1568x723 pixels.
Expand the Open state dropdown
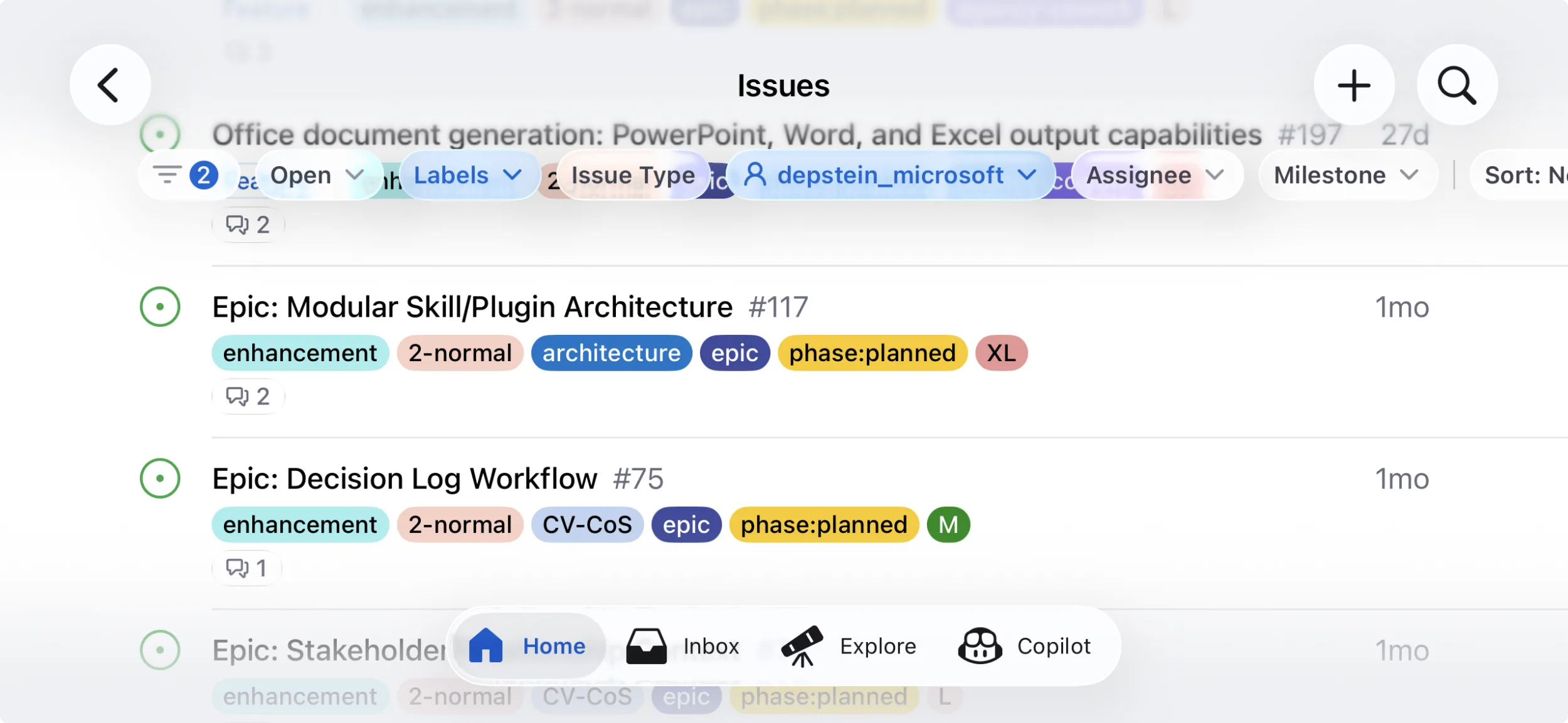coord(317,175)
